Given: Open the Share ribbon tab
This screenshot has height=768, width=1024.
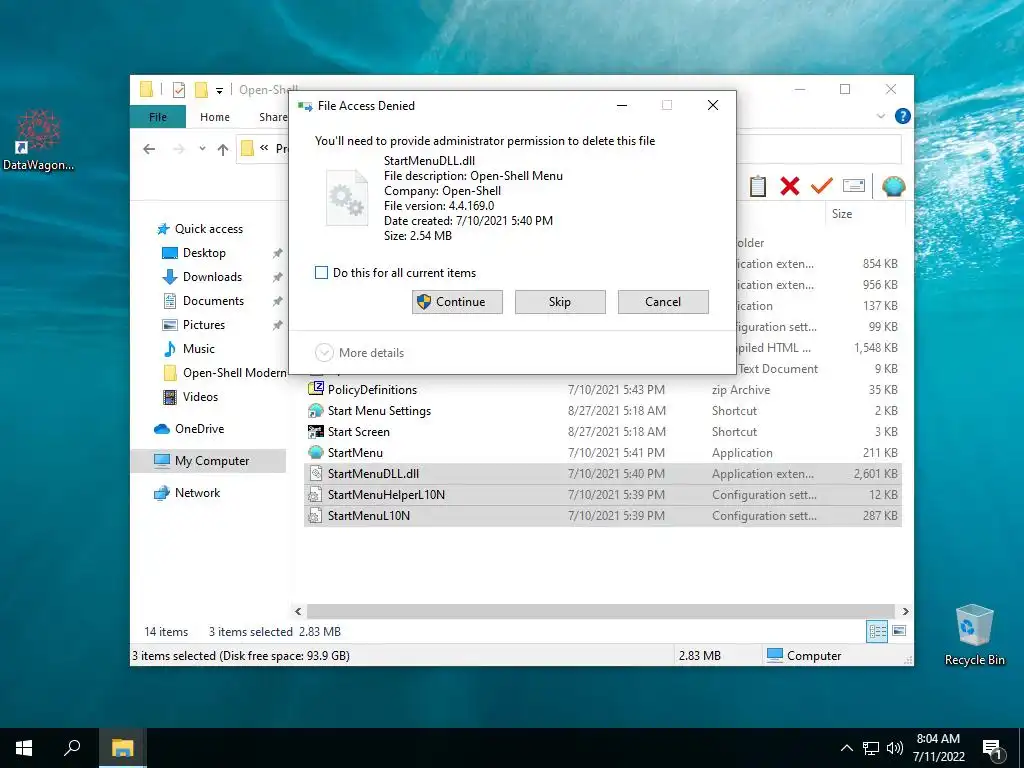Looking at the screenshot, I should point(273,117).
